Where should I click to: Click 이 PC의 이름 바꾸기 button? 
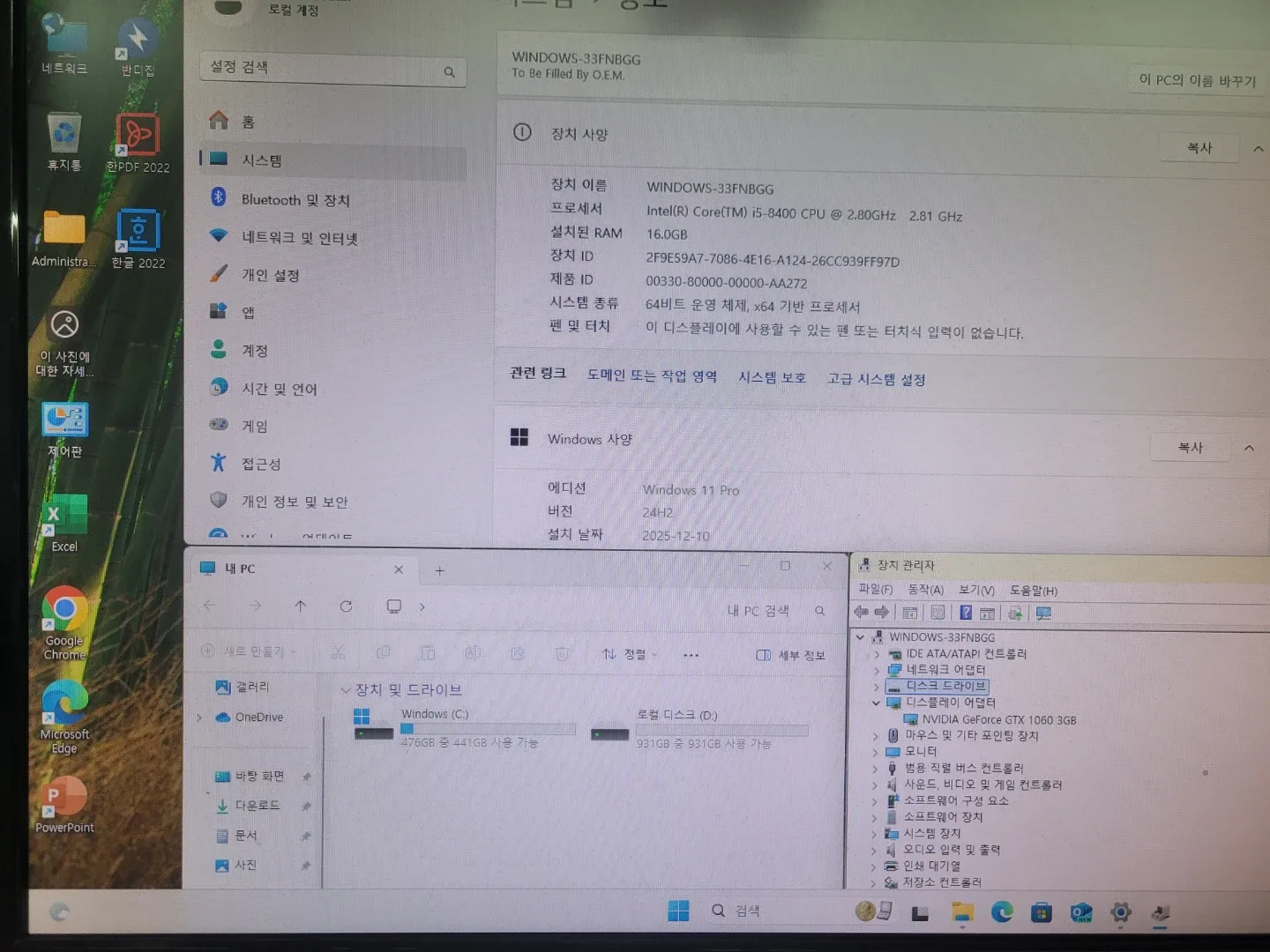[x=1197, y=80]
